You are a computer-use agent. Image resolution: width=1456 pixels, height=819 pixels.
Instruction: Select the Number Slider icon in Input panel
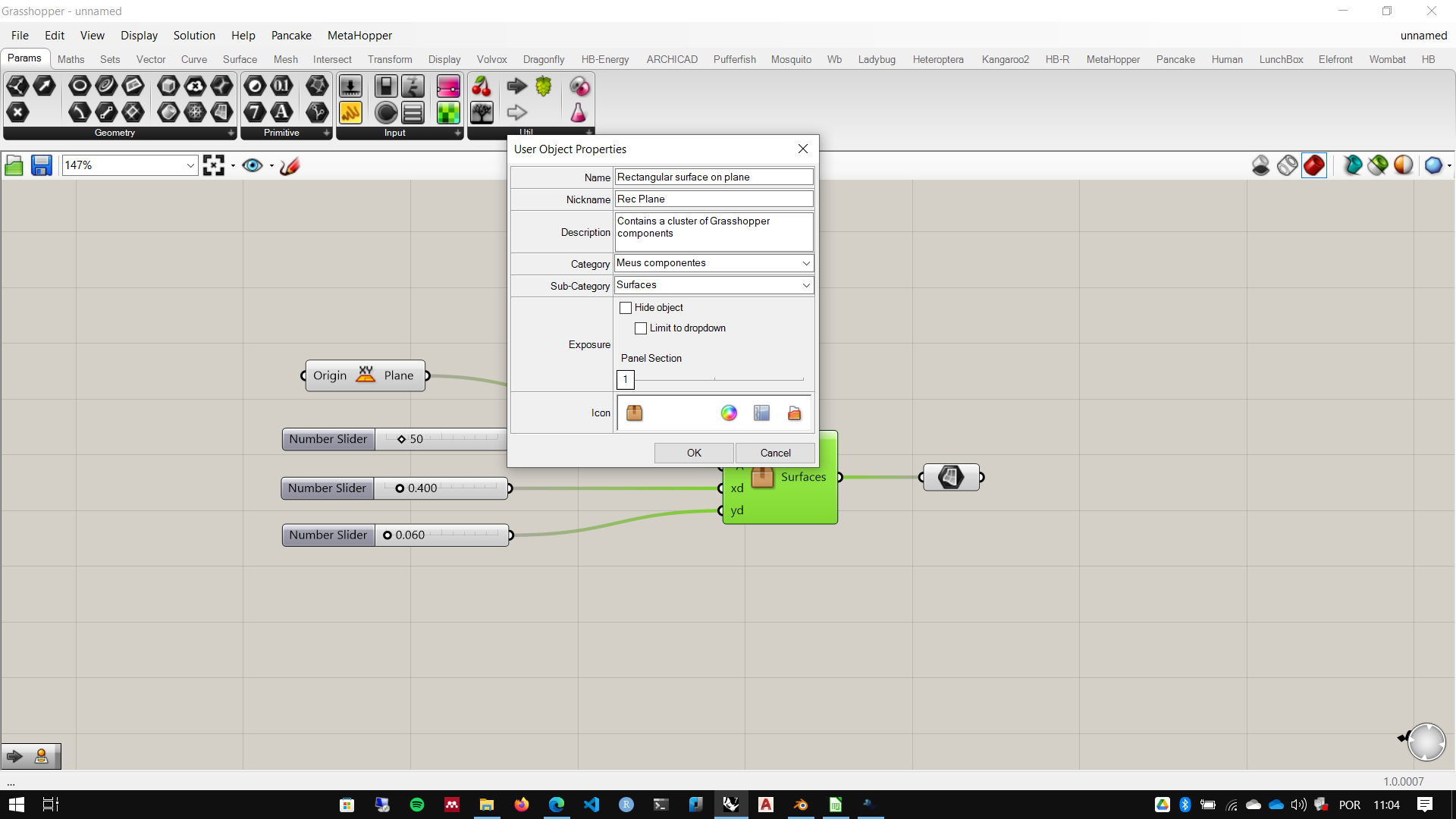[350, 86]
